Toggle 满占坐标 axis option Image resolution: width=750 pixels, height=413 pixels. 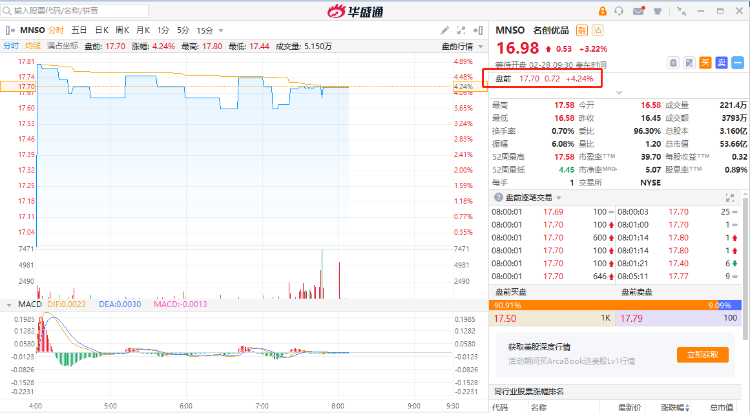click(62, 46)
